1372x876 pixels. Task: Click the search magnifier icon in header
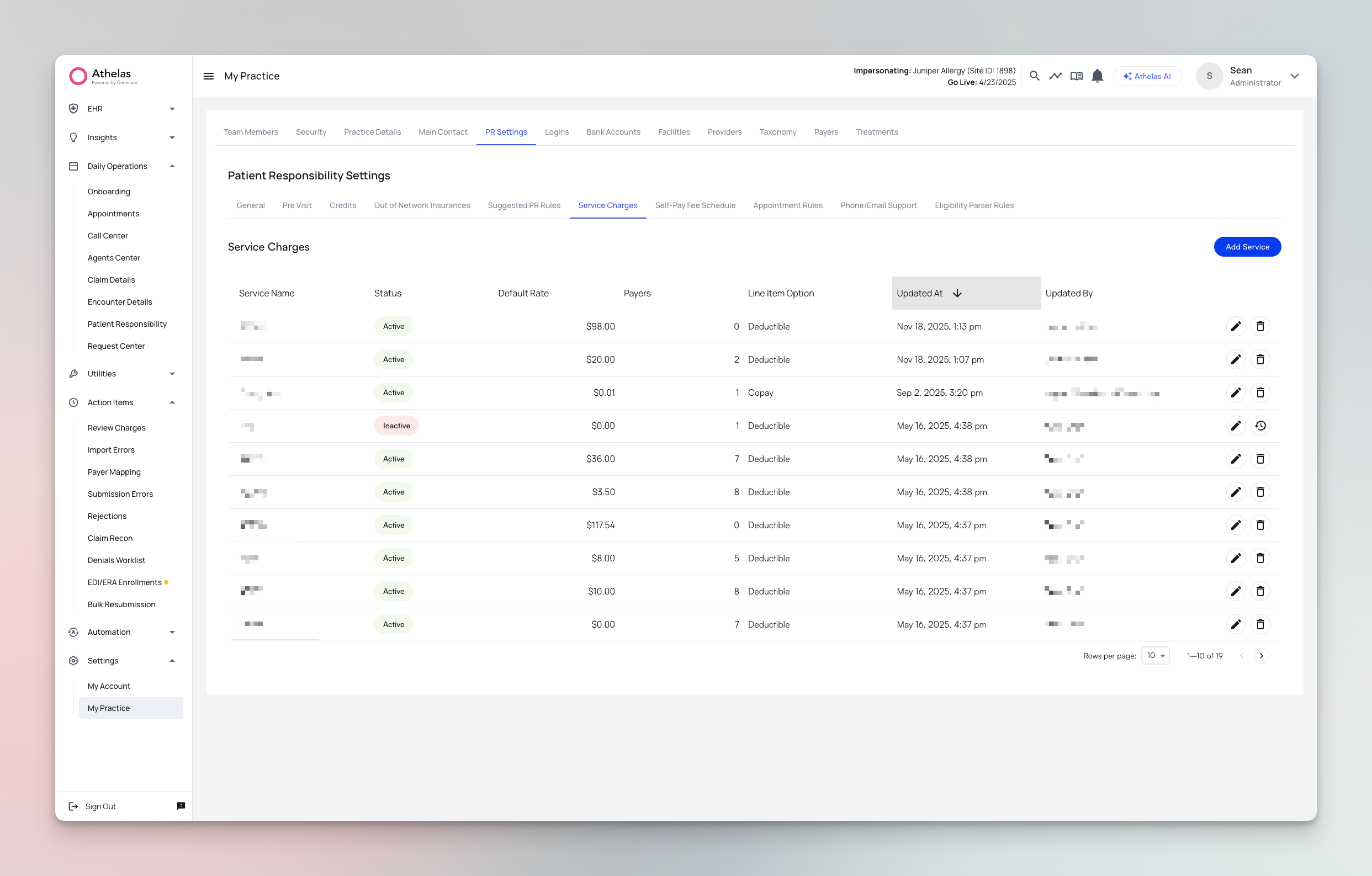[x=1034, y=76]
